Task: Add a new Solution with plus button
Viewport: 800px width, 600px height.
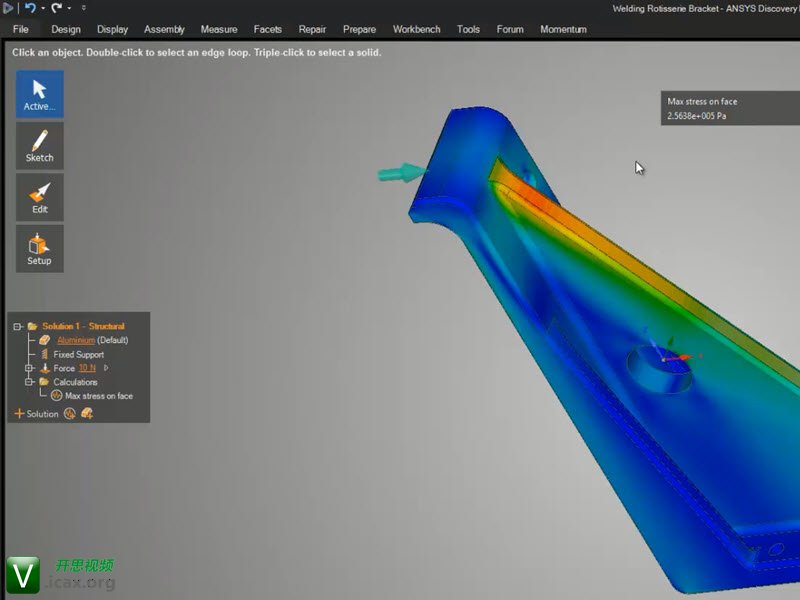Action: pos(36,414)
